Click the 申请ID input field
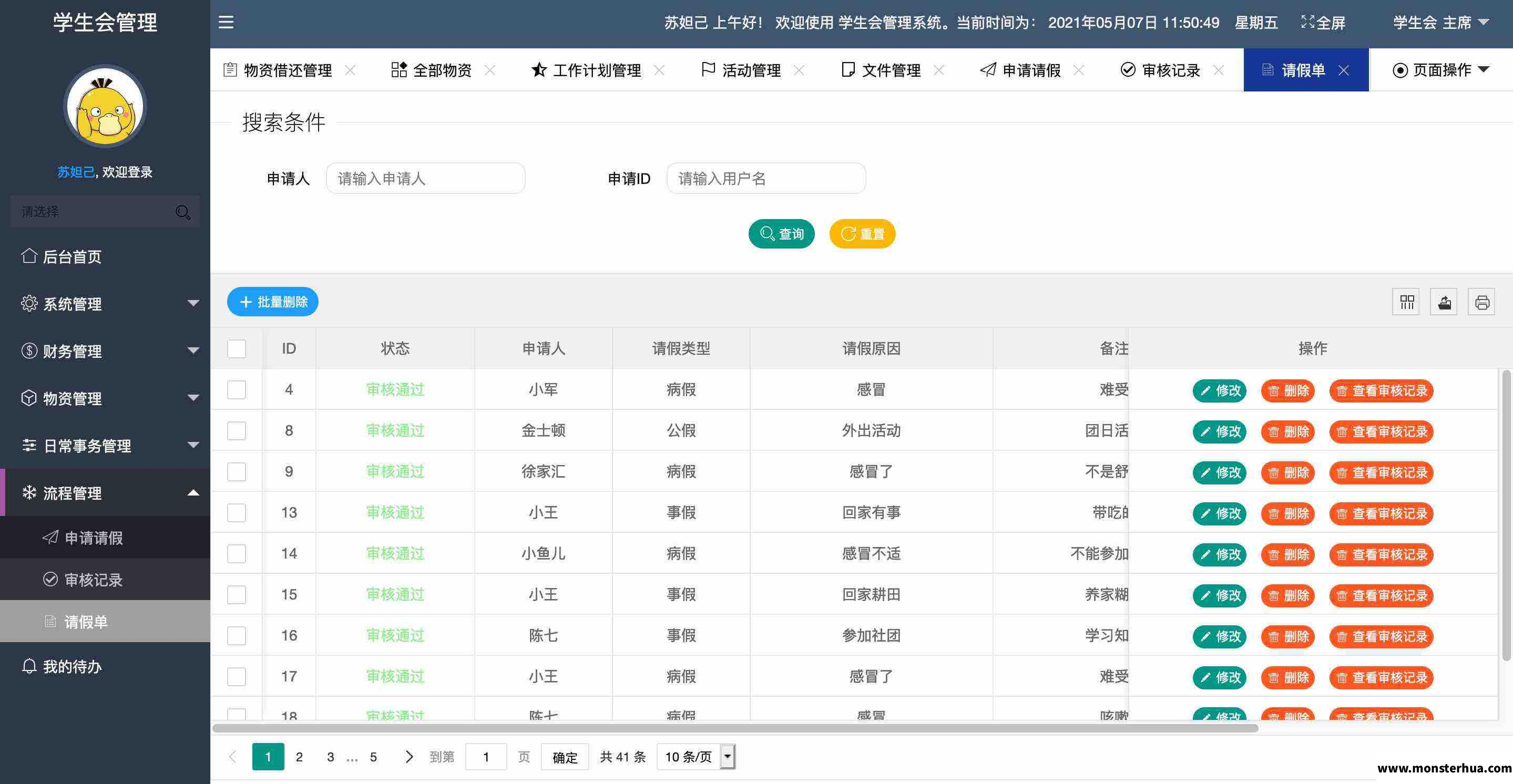The height and width of the screenshot is (784, 1513). pos(766,178)
